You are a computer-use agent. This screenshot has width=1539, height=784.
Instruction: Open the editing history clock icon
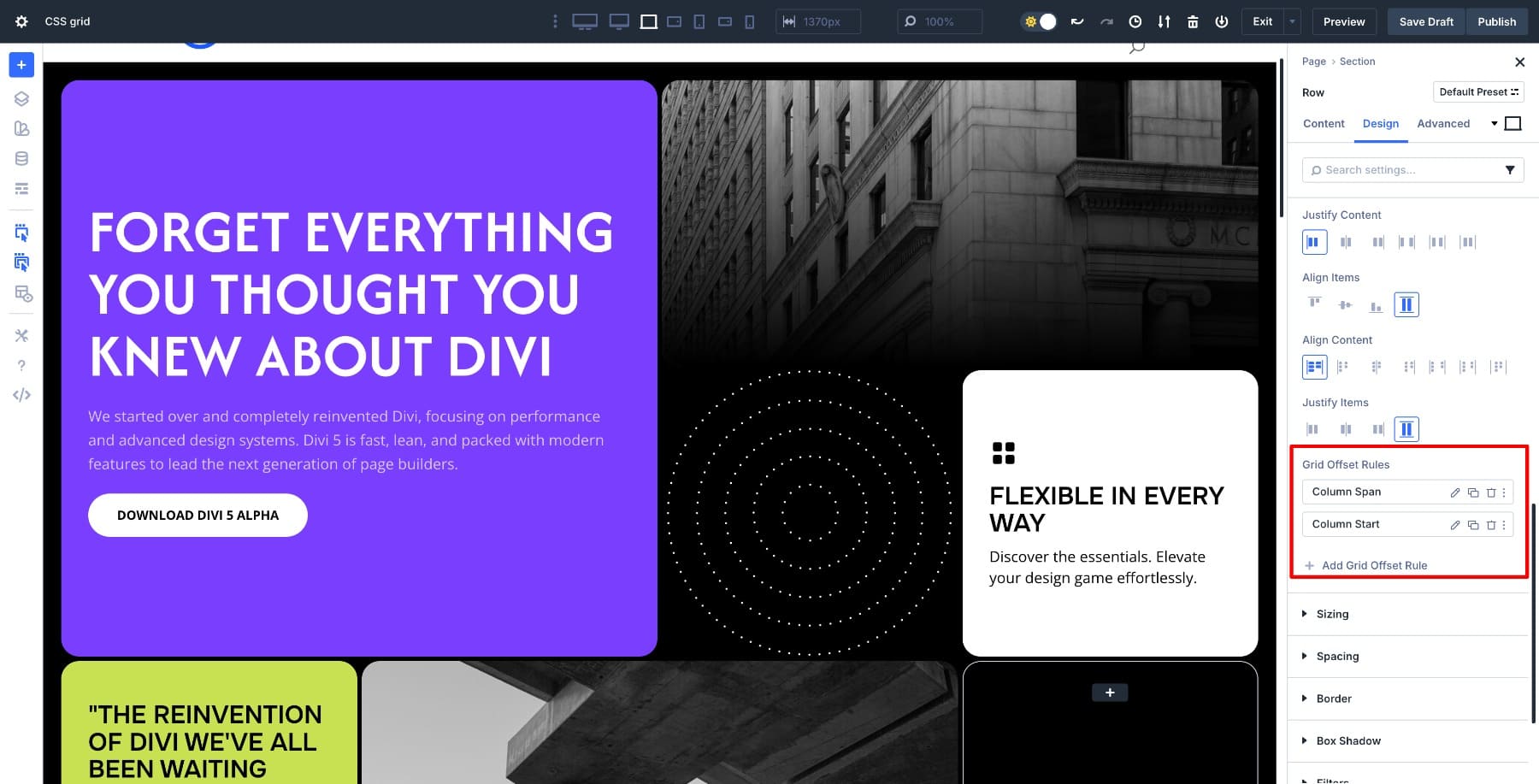(x=1135, y=21)
